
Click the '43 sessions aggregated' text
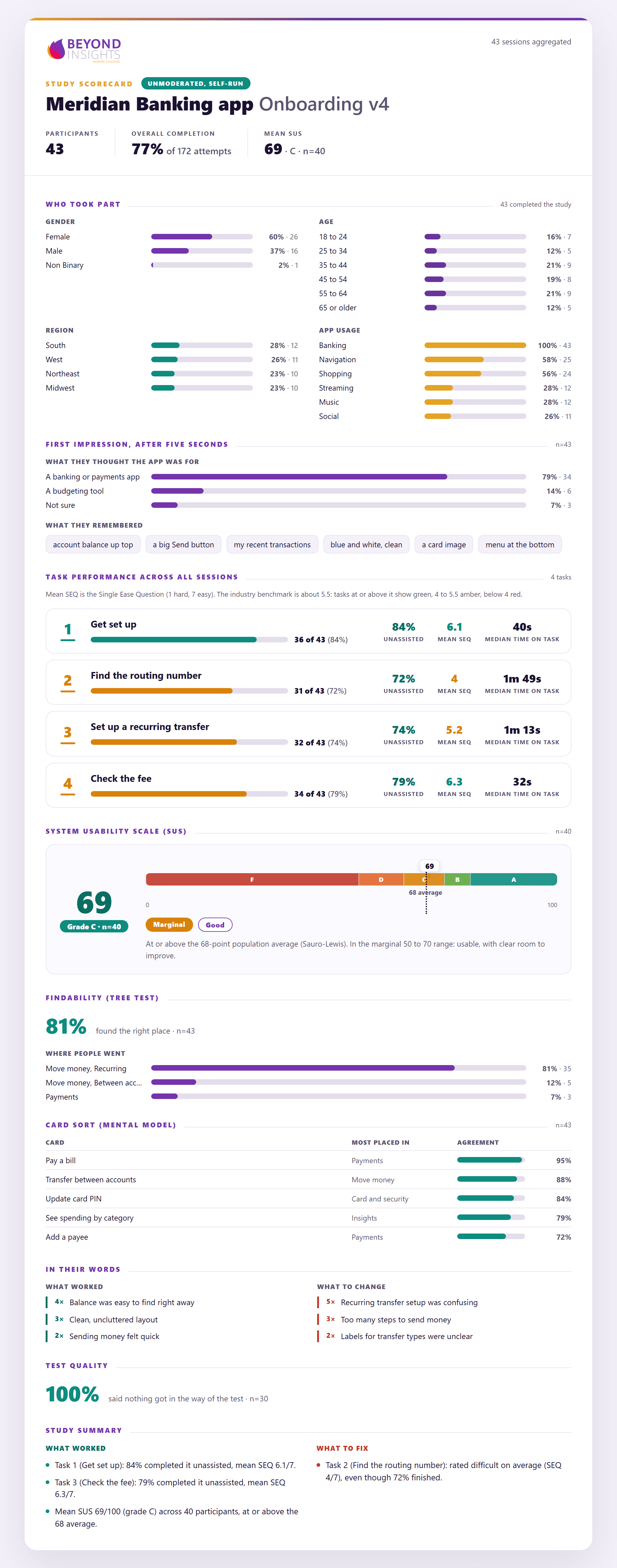click(x=531, y=42)
